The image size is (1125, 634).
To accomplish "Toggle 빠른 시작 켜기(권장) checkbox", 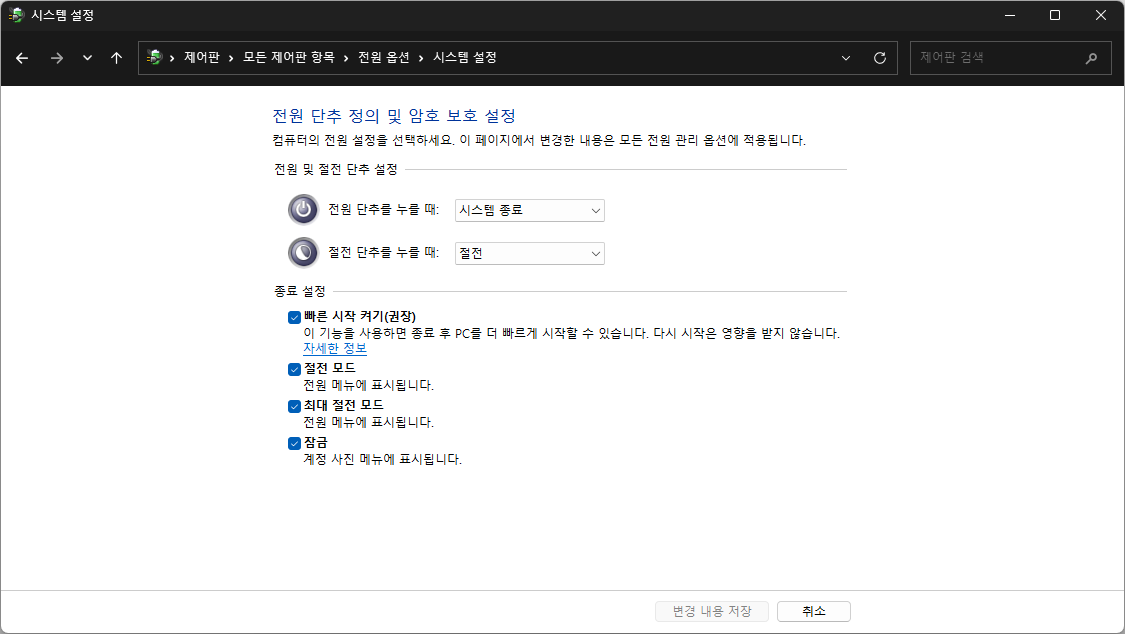I will click(x=294, y=317).
